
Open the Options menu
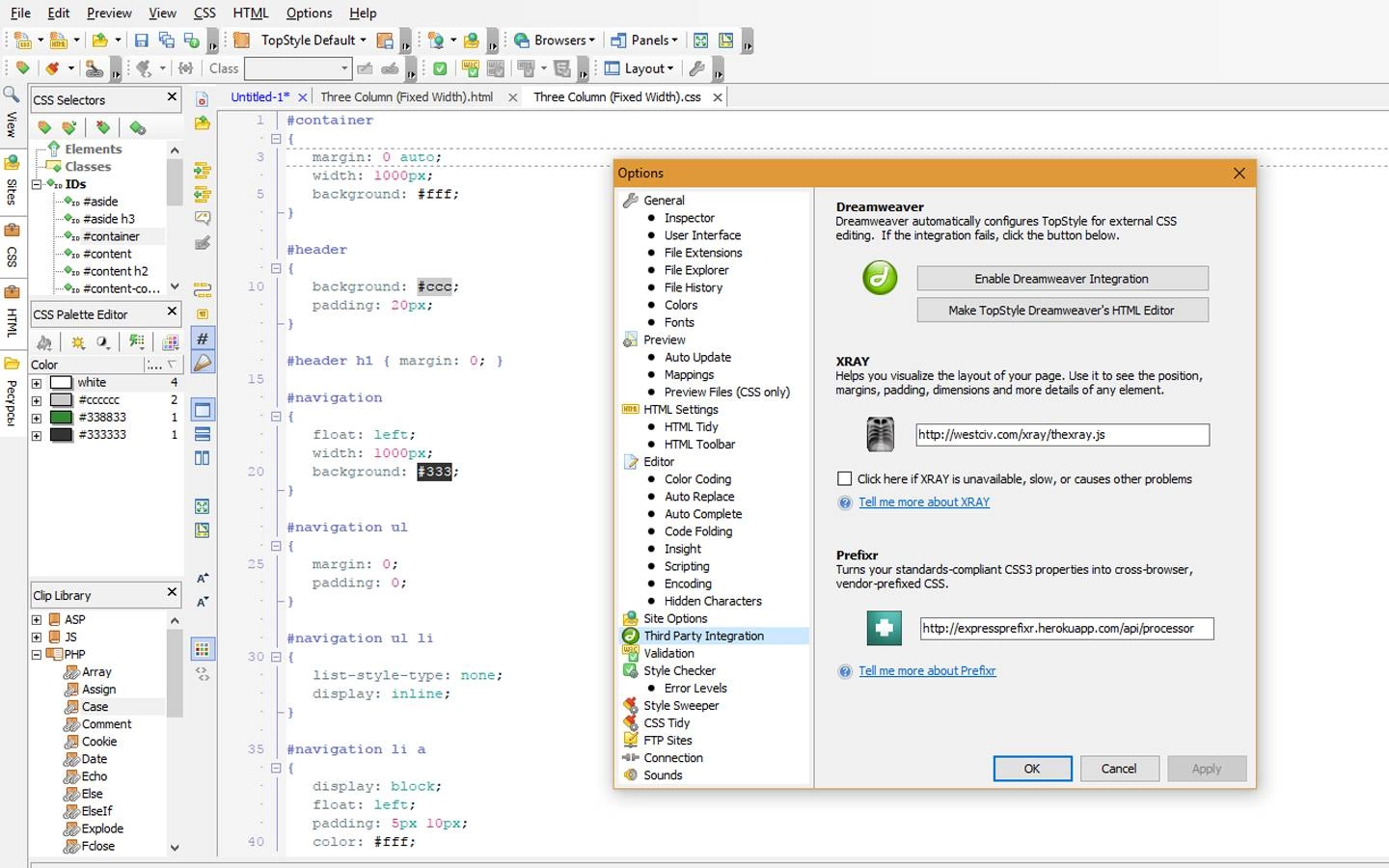[x=309, y=13]
